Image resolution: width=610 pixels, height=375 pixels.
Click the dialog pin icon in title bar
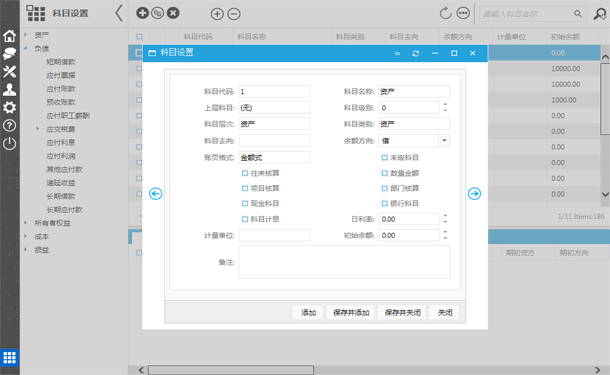(397, 53)
